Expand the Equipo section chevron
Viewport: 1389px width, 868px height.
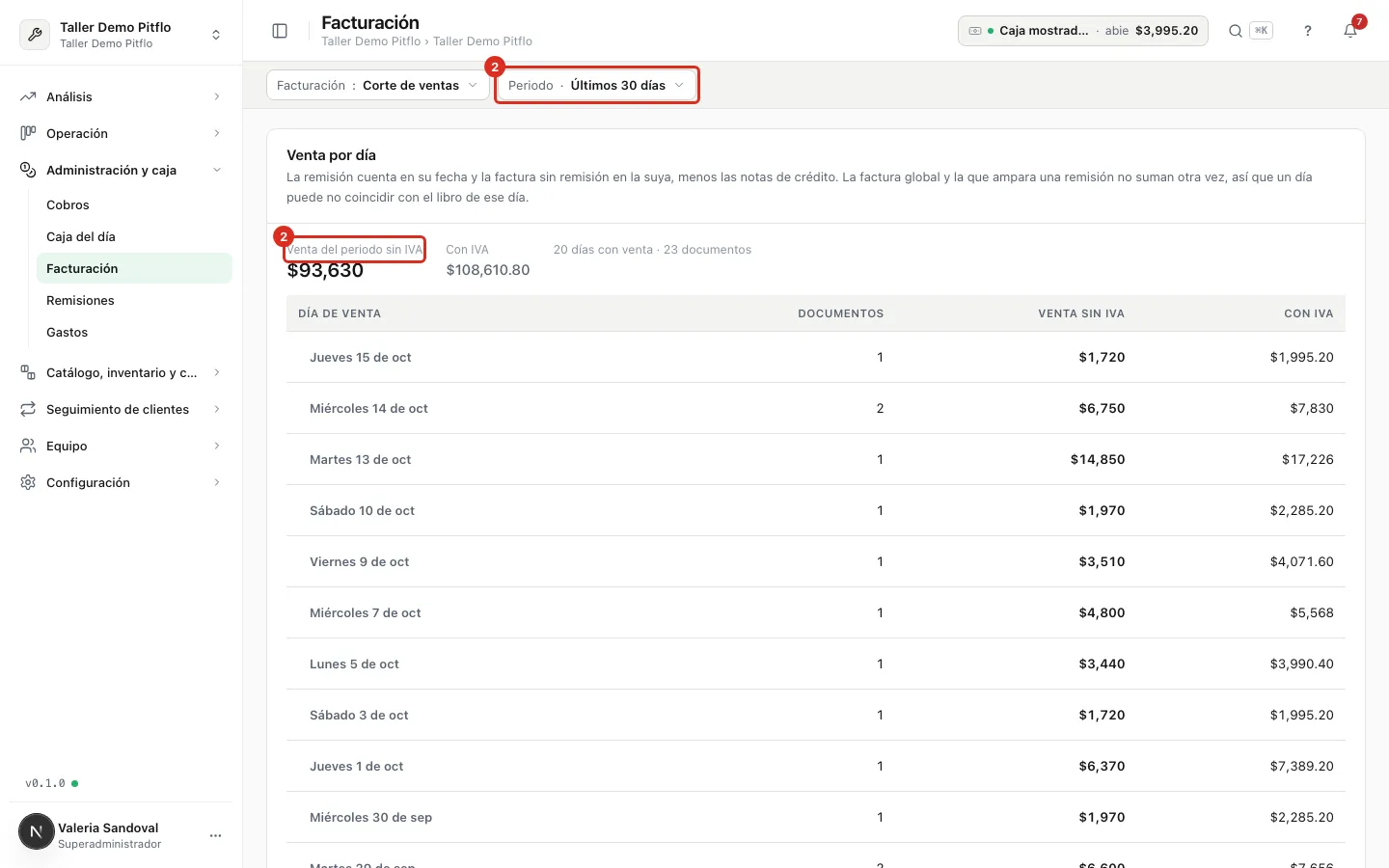coord(217,446)
